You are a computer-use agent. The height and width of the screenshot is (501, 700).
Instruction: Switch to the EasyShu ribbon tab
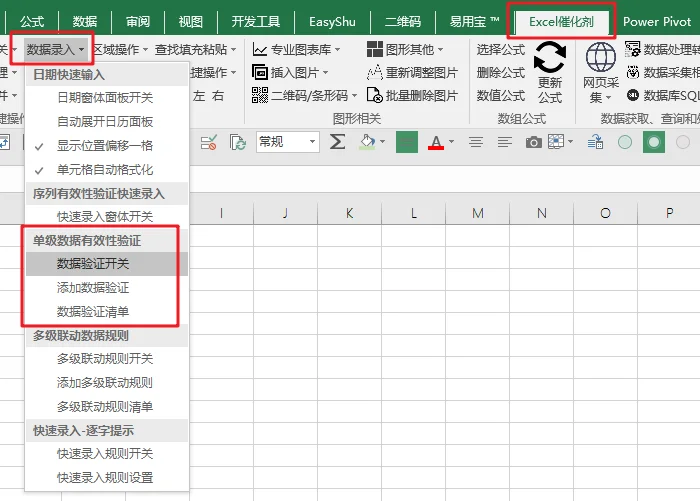click(332, 21)
